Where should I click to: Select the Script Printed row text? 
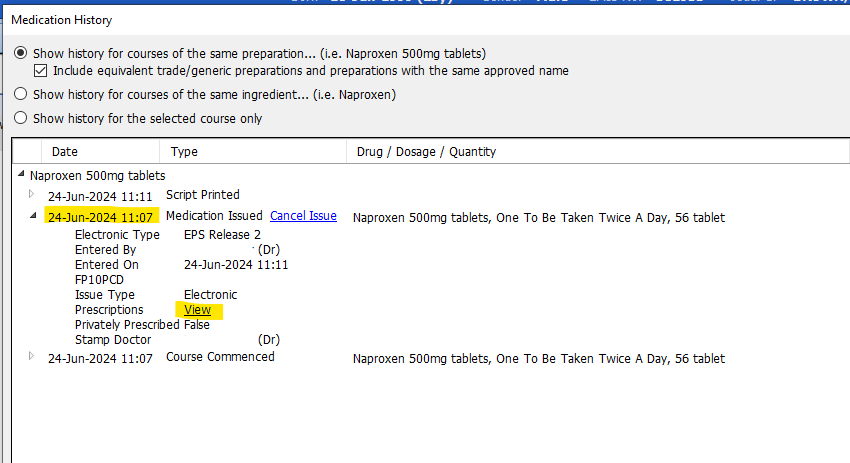click(202, 195)
